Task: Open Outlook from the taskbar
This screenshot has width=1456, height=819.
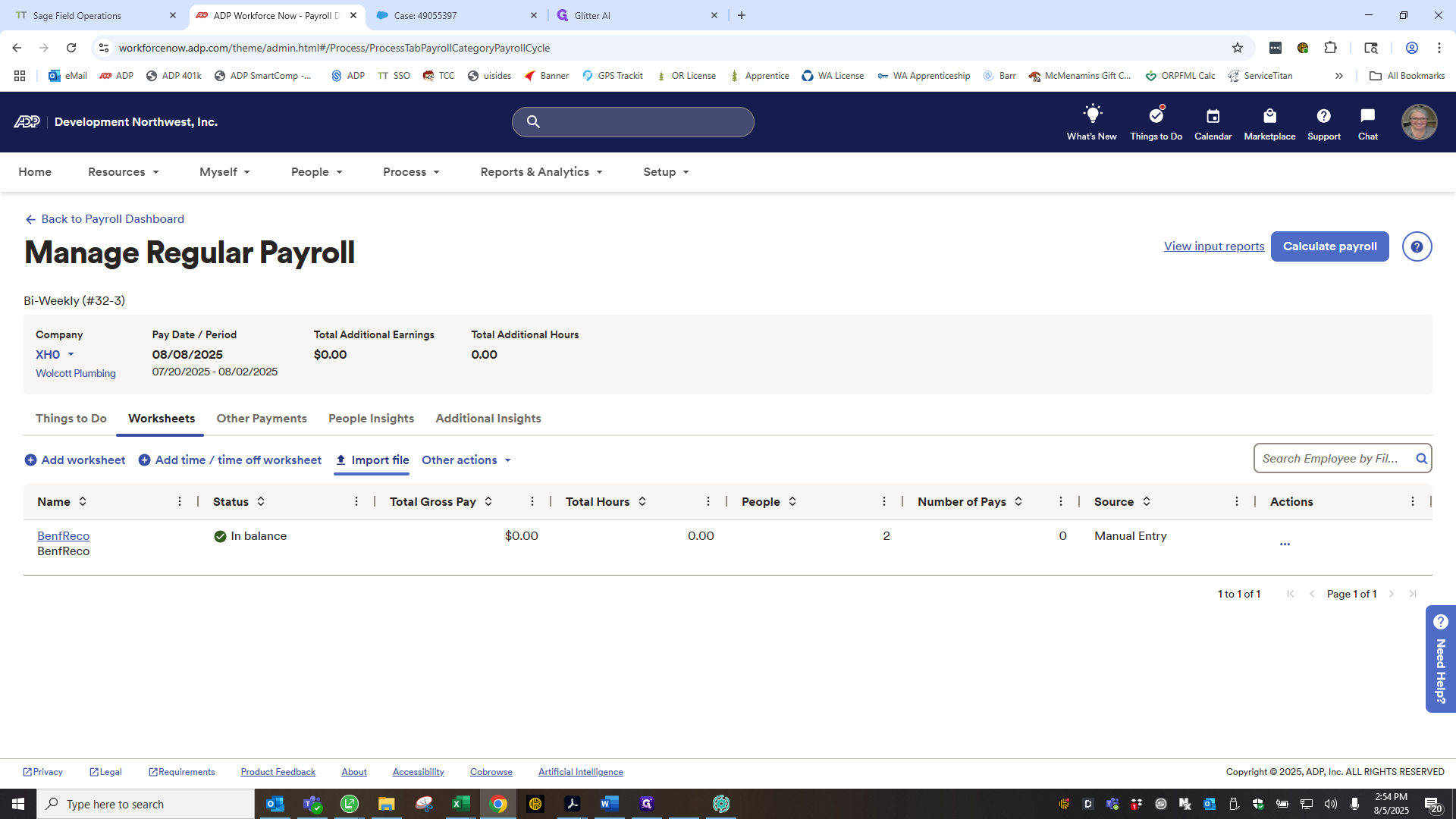Action: (275, 804)
